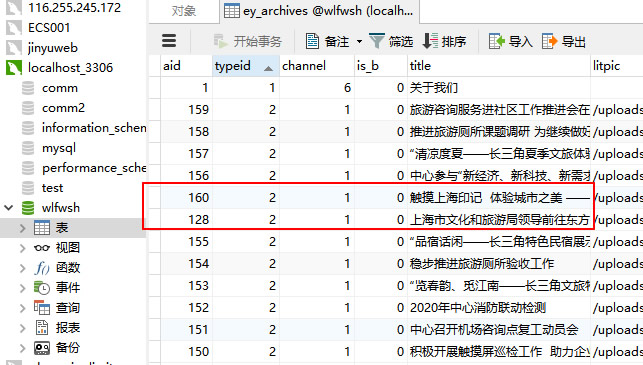
Task: Click the litpic column header
Action: [x=617, y=66]
